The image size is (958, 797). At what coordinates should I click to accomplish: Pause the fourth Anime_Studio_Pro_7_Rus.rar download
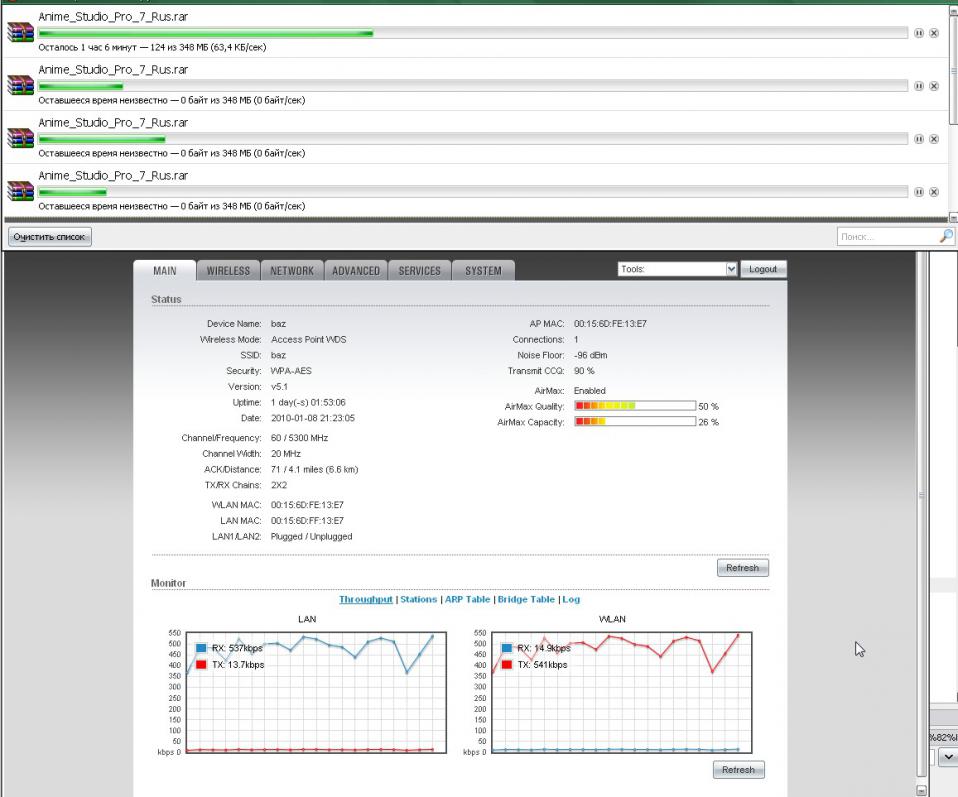click(919, 192)
